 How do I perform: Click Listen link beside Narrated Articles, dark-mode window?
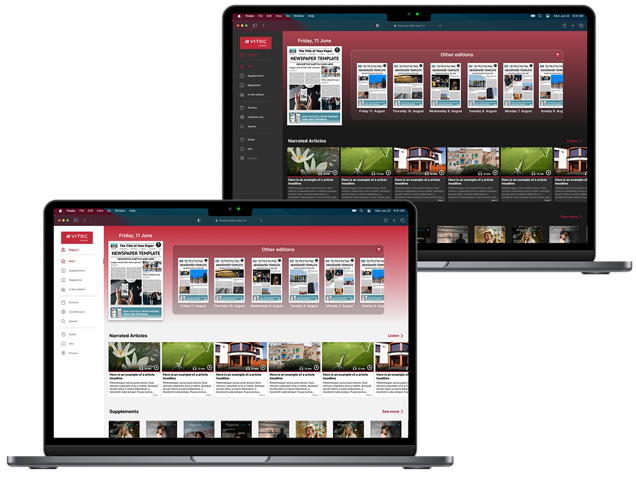click(574, 141)
